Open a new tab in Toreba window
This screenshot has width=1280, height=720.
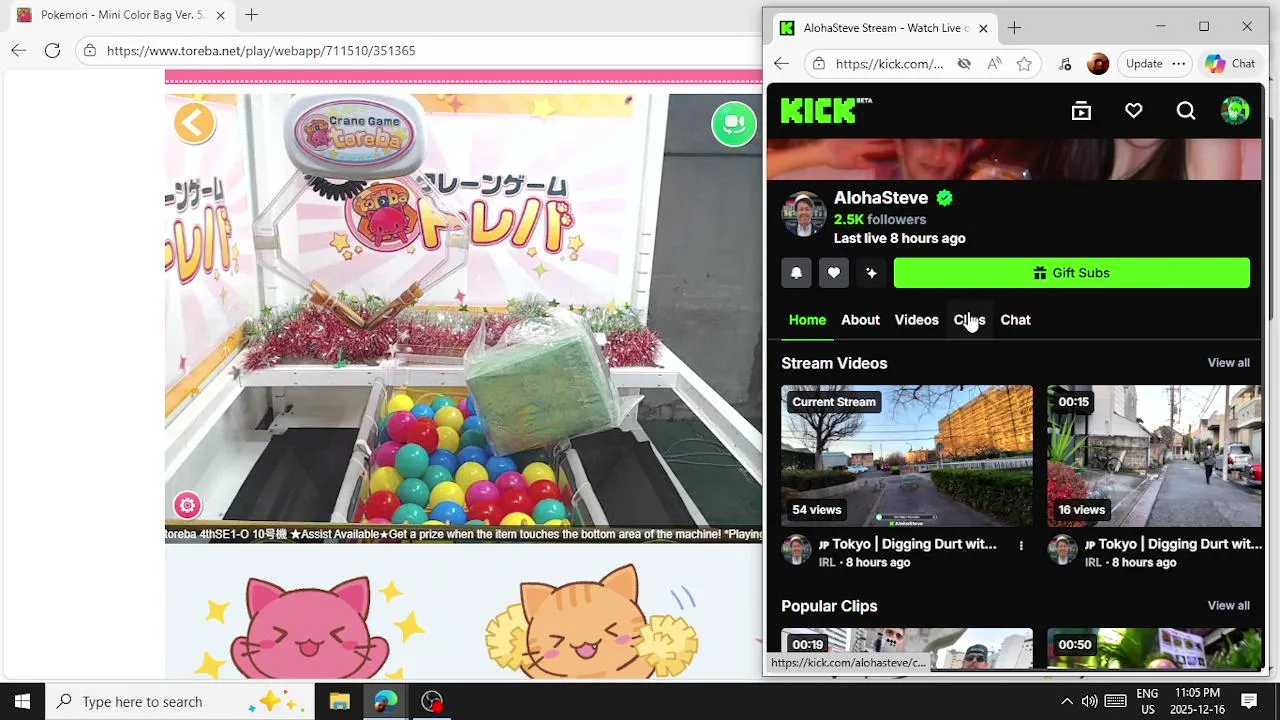pyautogui.click(x=252, y=15)
